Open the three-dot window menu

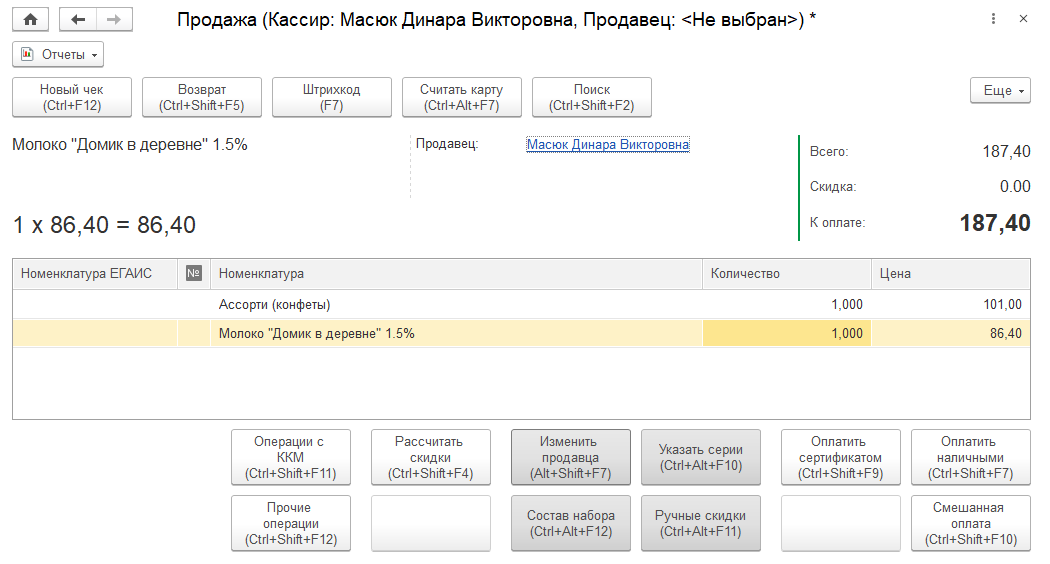[993, 19]
